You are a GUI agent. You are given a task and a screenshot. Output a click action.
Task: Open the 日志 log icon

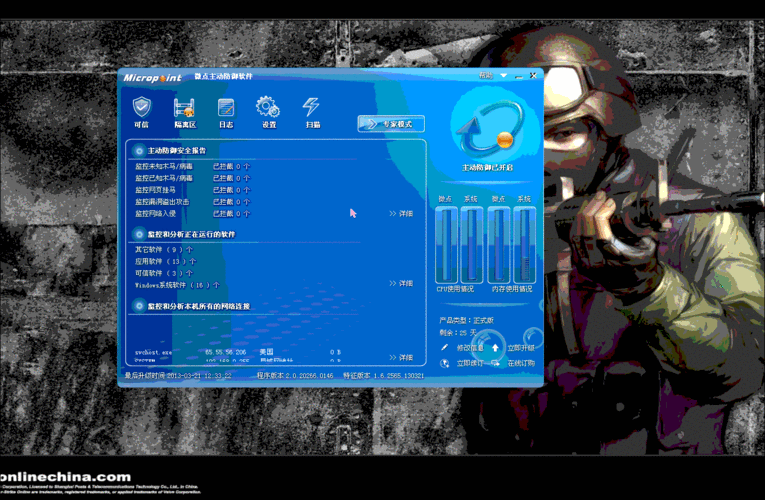[226, 112]
